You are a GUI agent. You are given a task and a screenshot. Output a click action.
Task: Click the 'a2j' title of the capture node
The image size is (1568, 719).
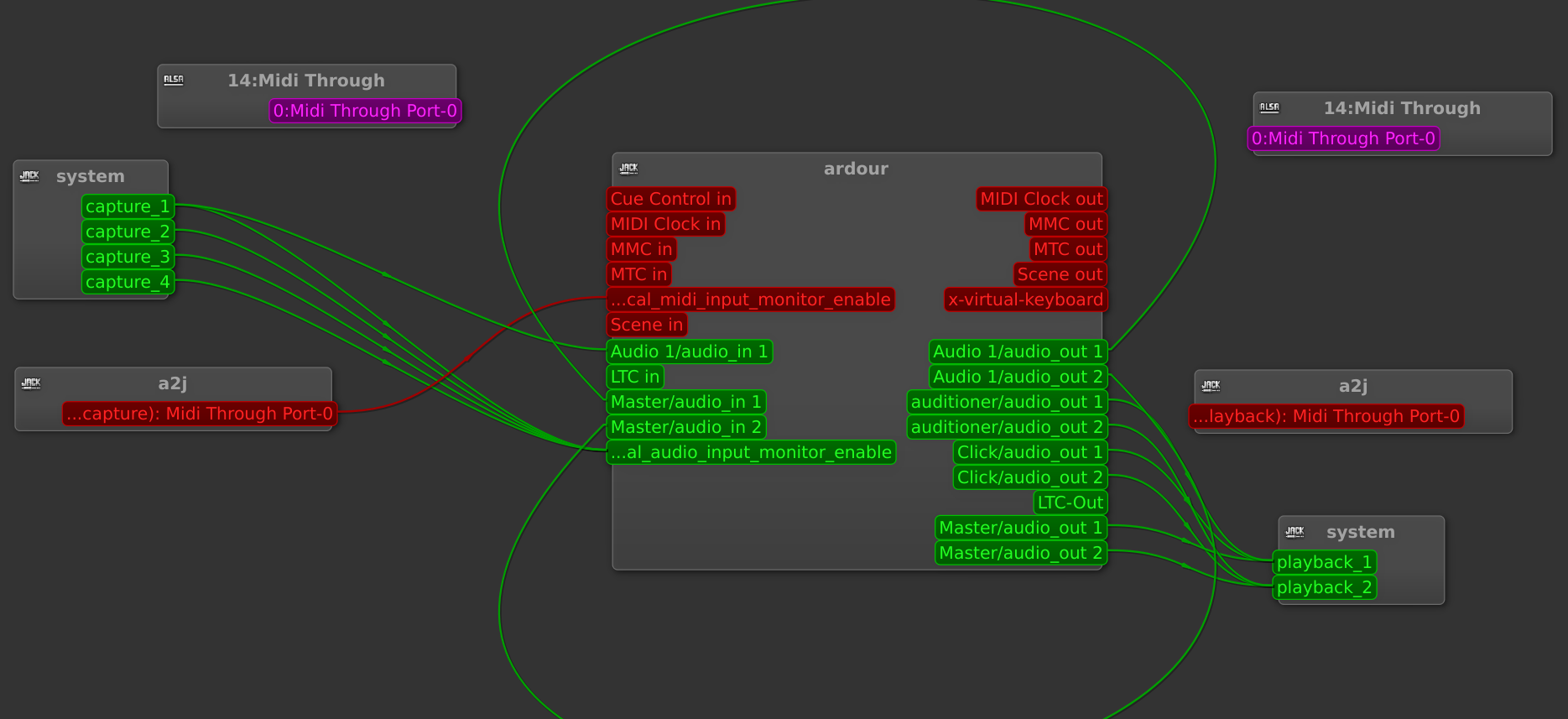tap(173, 383)
